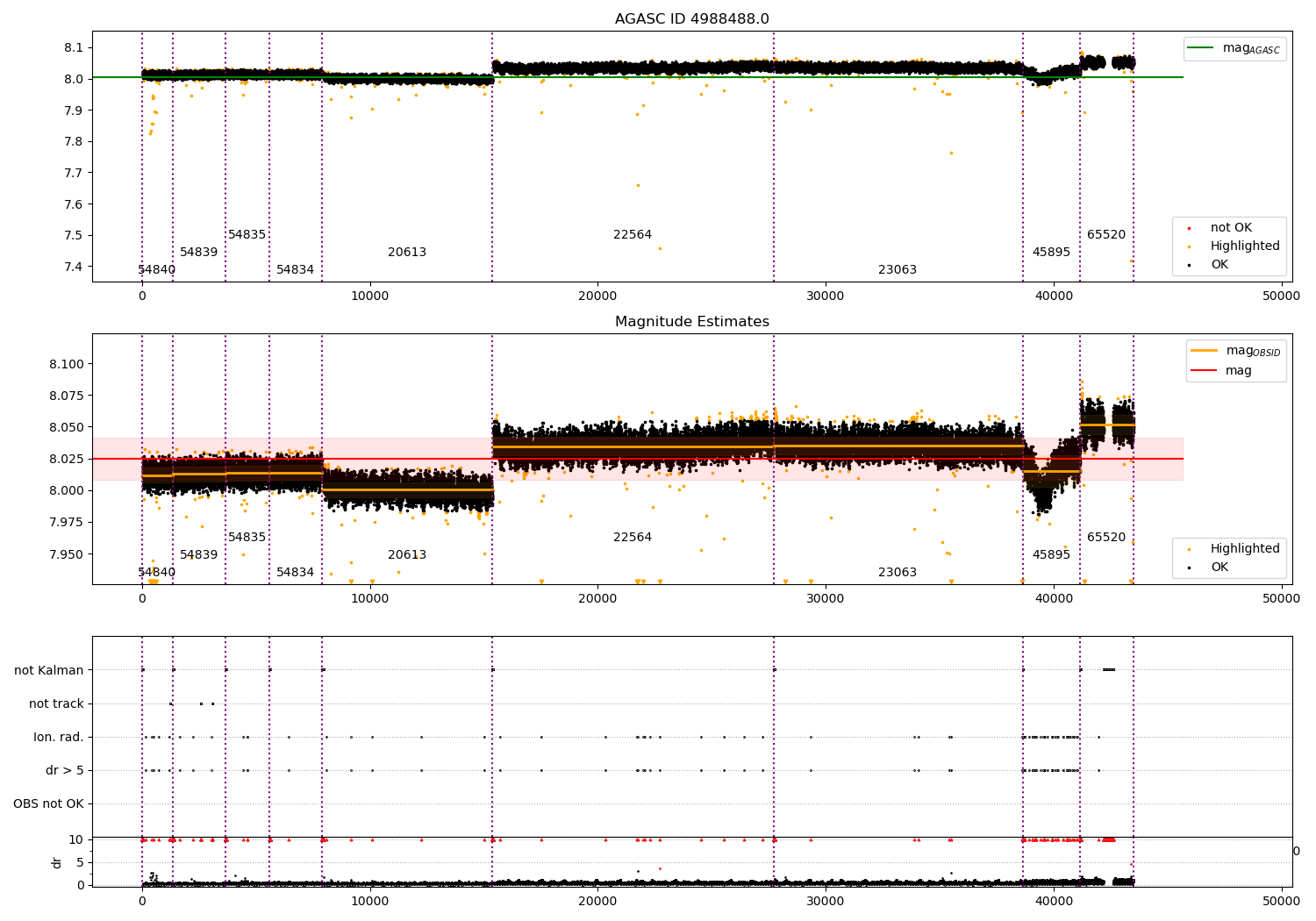Click the 'dr > 5' row label
This screenshot has width=1316, height=921.
pos(65,771)
